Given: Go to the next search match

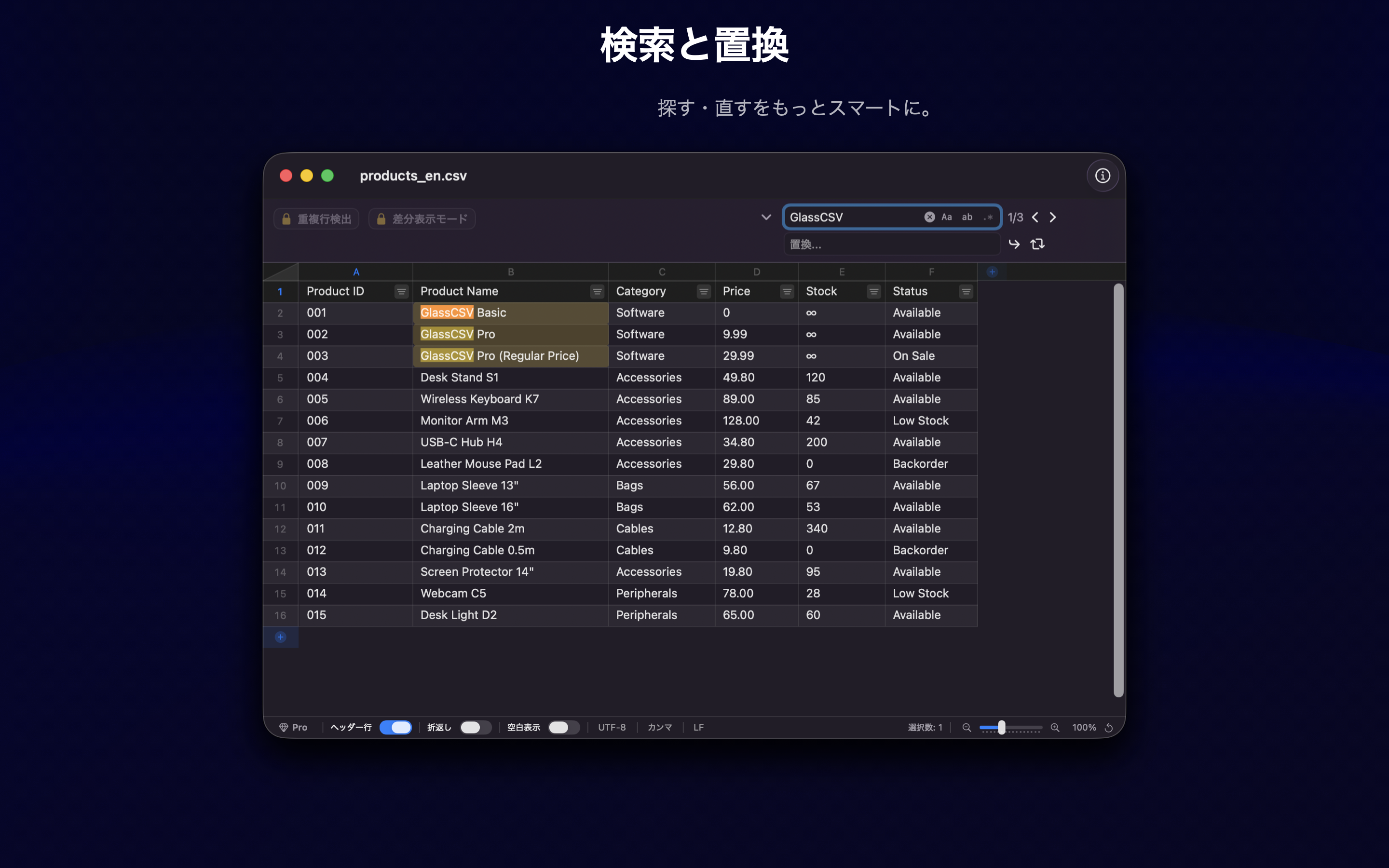Looking at the screenshot, I should pyautogui.click(x=1053, y=217).
